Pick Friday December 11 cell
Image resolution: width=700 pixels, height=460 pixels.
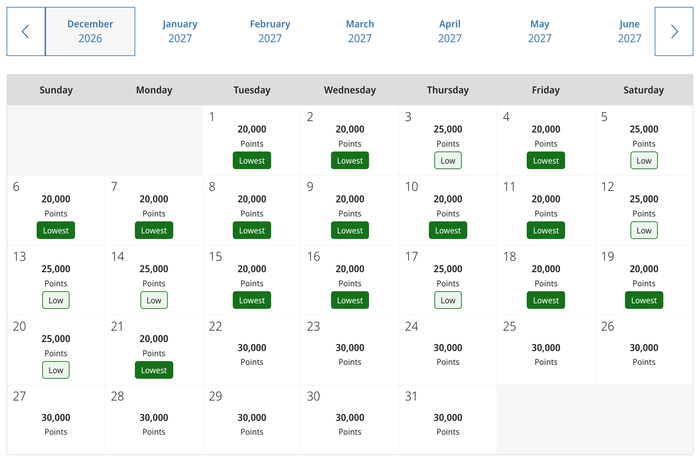click(546, 210)
